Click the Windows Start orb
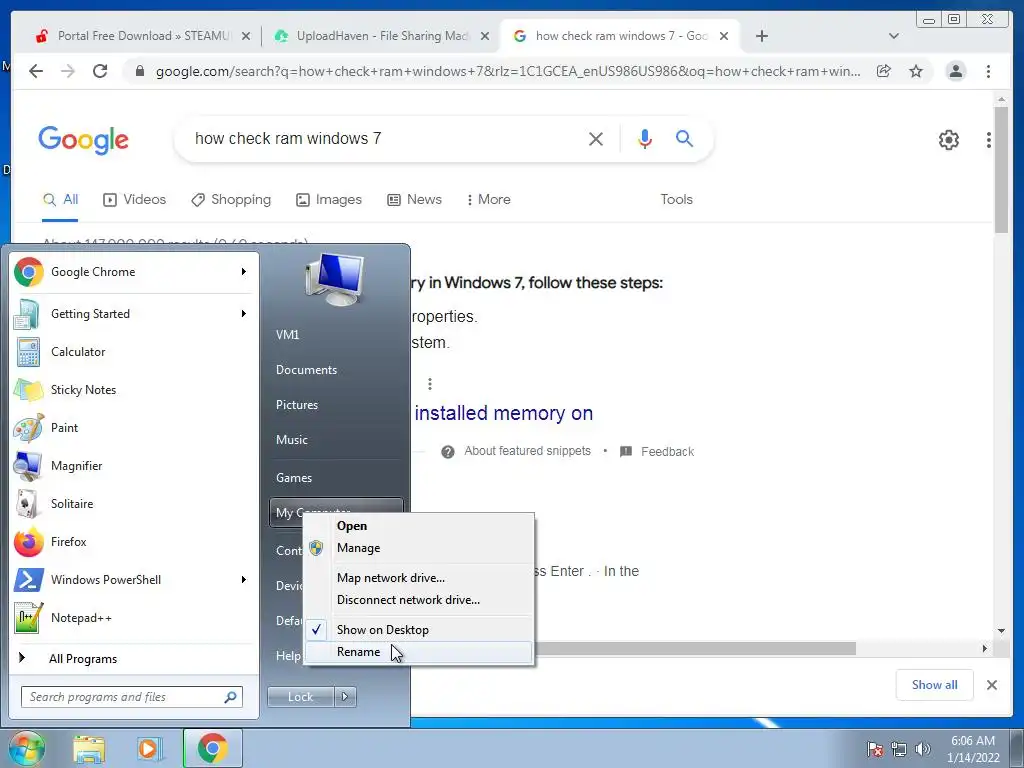This screenshot has width=1024, height=768. coord(26,748)
